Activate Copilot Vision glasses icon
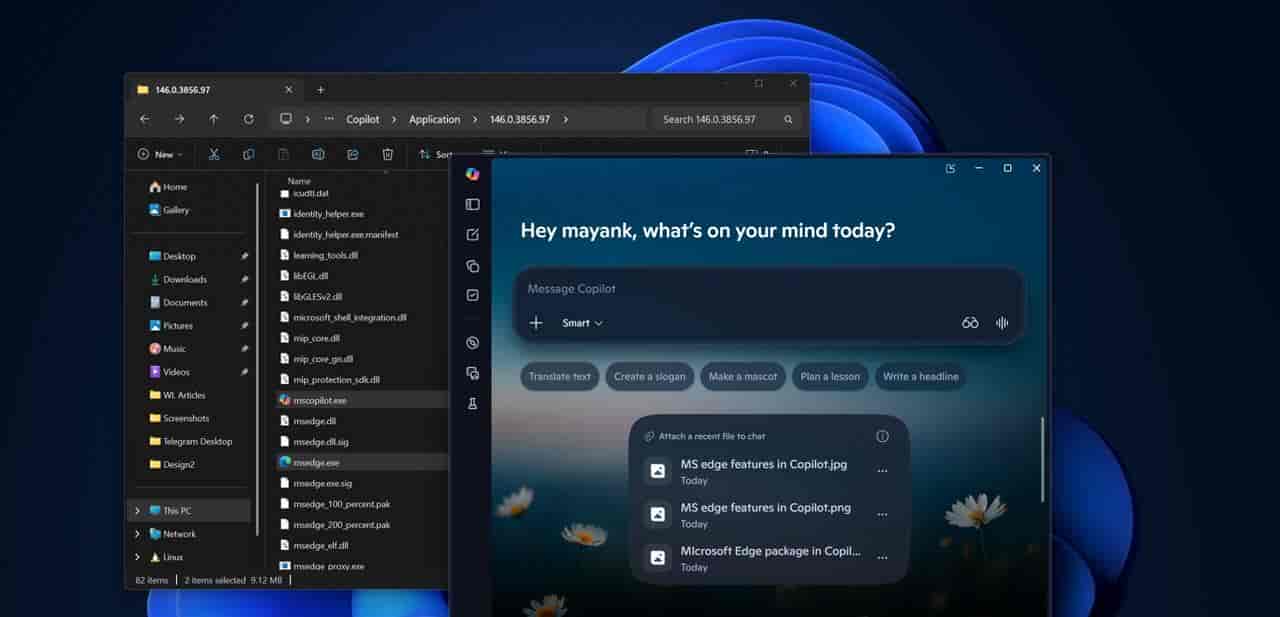This screenshot has width=1280, height=617. click(x=970, y=323)
